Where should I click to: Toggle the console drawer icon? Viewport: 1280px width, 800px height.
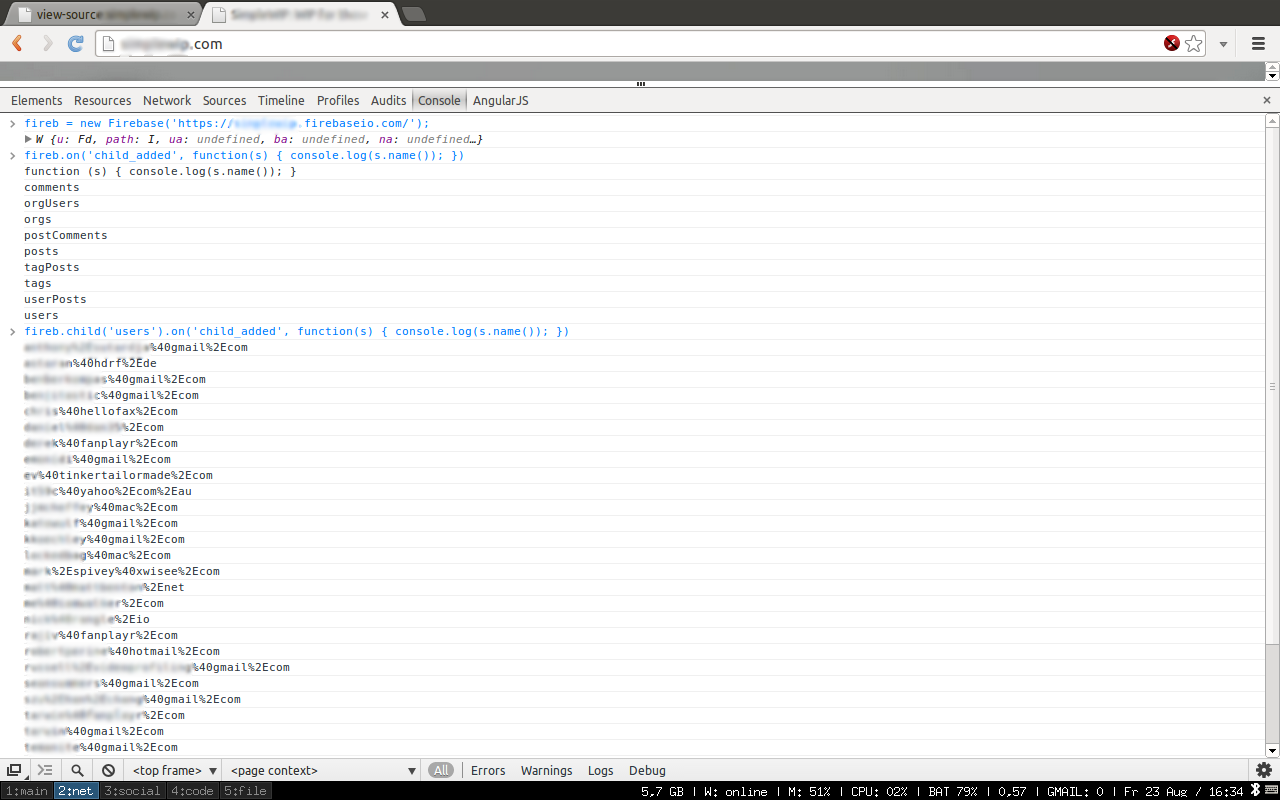click(x=45, y=770)
